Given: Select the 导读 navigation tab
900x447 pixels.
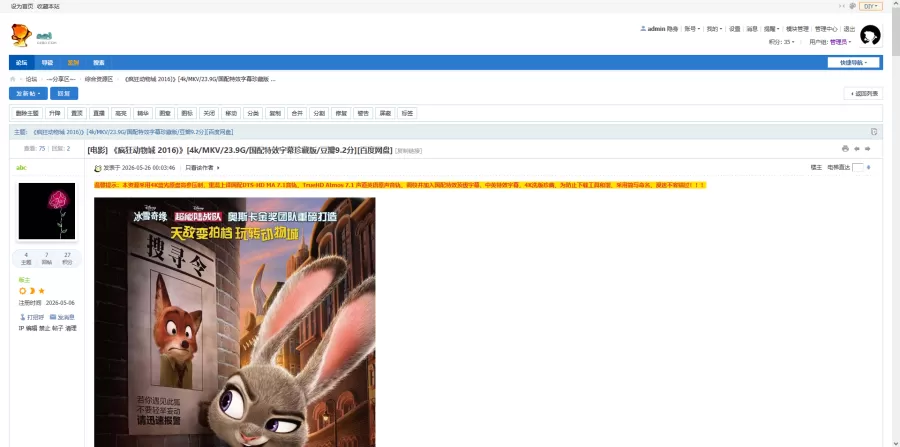Looking at the screenshot, I should 47,63.
